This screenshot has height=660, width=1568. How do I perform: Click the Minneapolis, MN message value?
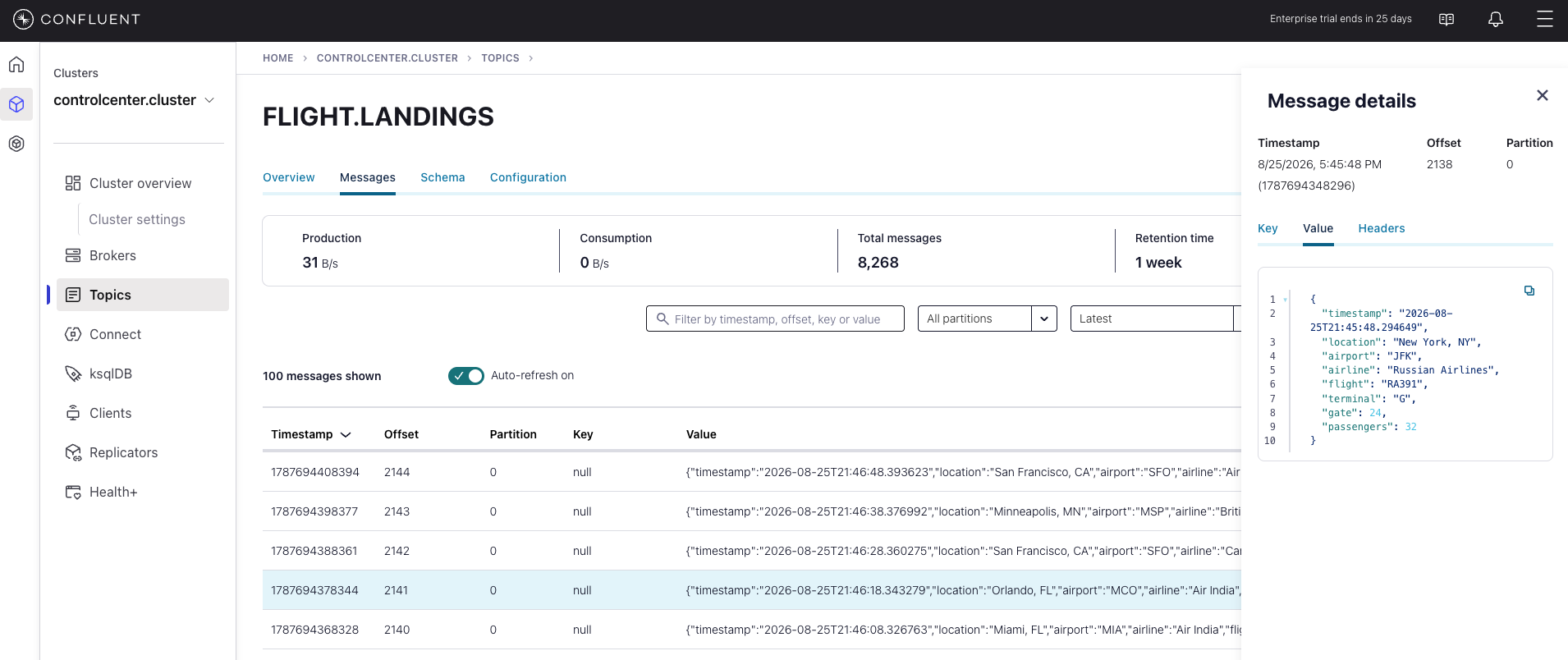pyautogui.click(x=963, y=511)
